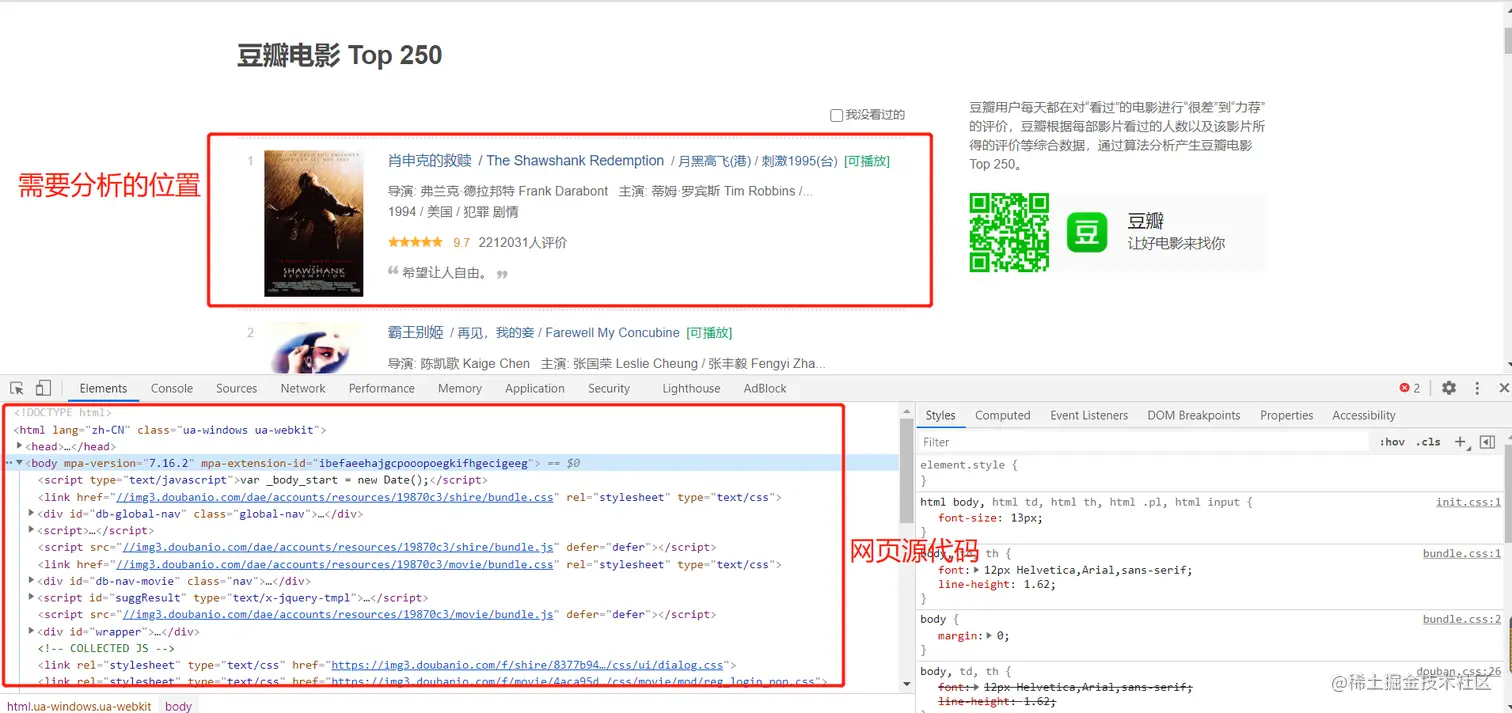Open the movie/bundle.css href link

pos(335,564)
